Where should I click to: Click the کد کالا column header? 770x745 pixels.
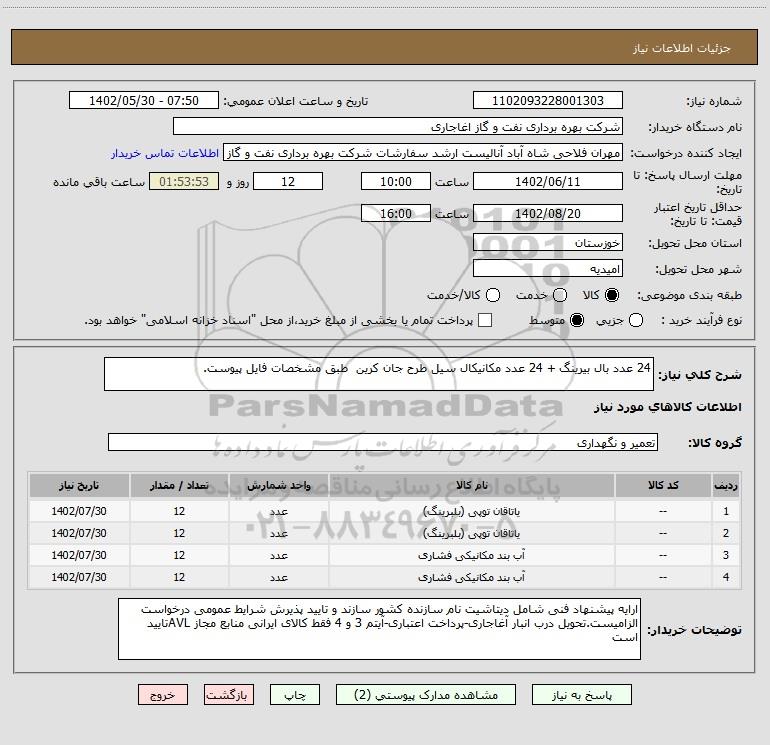pyautogui.click(x=663, y=485)
